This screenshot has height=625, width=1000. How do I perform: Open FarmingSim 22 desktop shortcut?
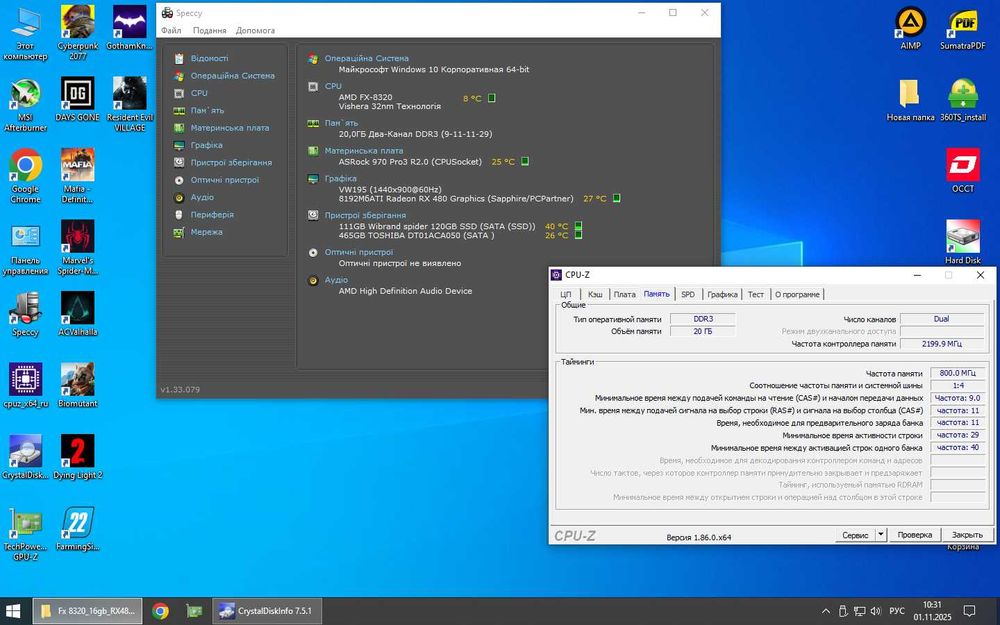pyautogui.click(x=78, y=528)
